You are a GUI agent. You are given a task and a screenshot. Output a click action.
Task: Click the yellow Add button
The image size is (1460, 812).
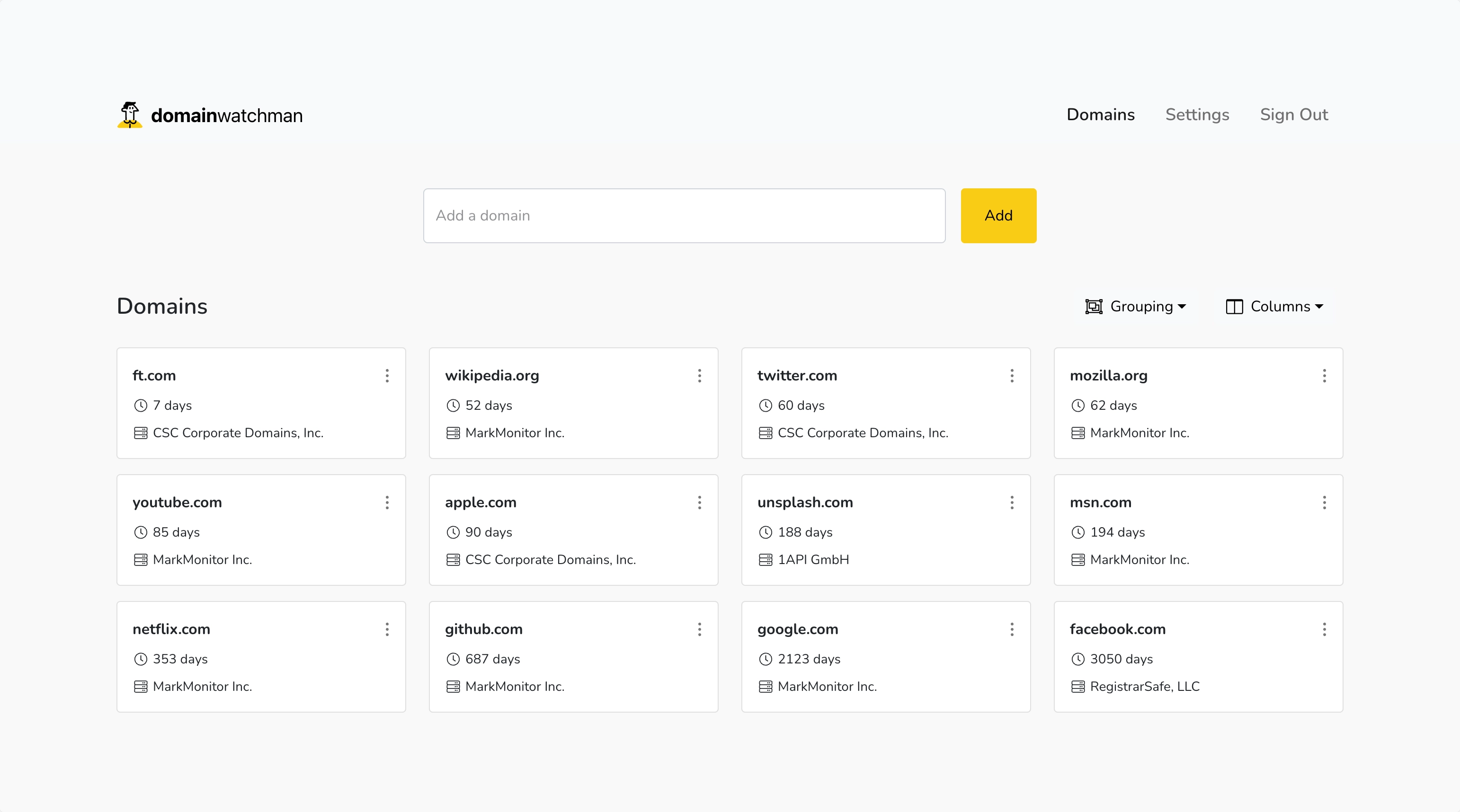998,215
